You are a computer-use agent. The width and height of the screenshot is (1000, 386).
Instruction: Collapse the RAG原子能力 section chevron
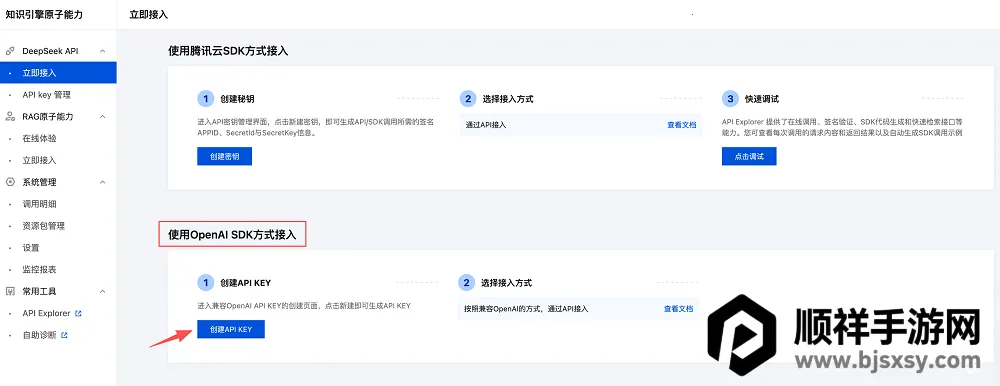(103, 117)
